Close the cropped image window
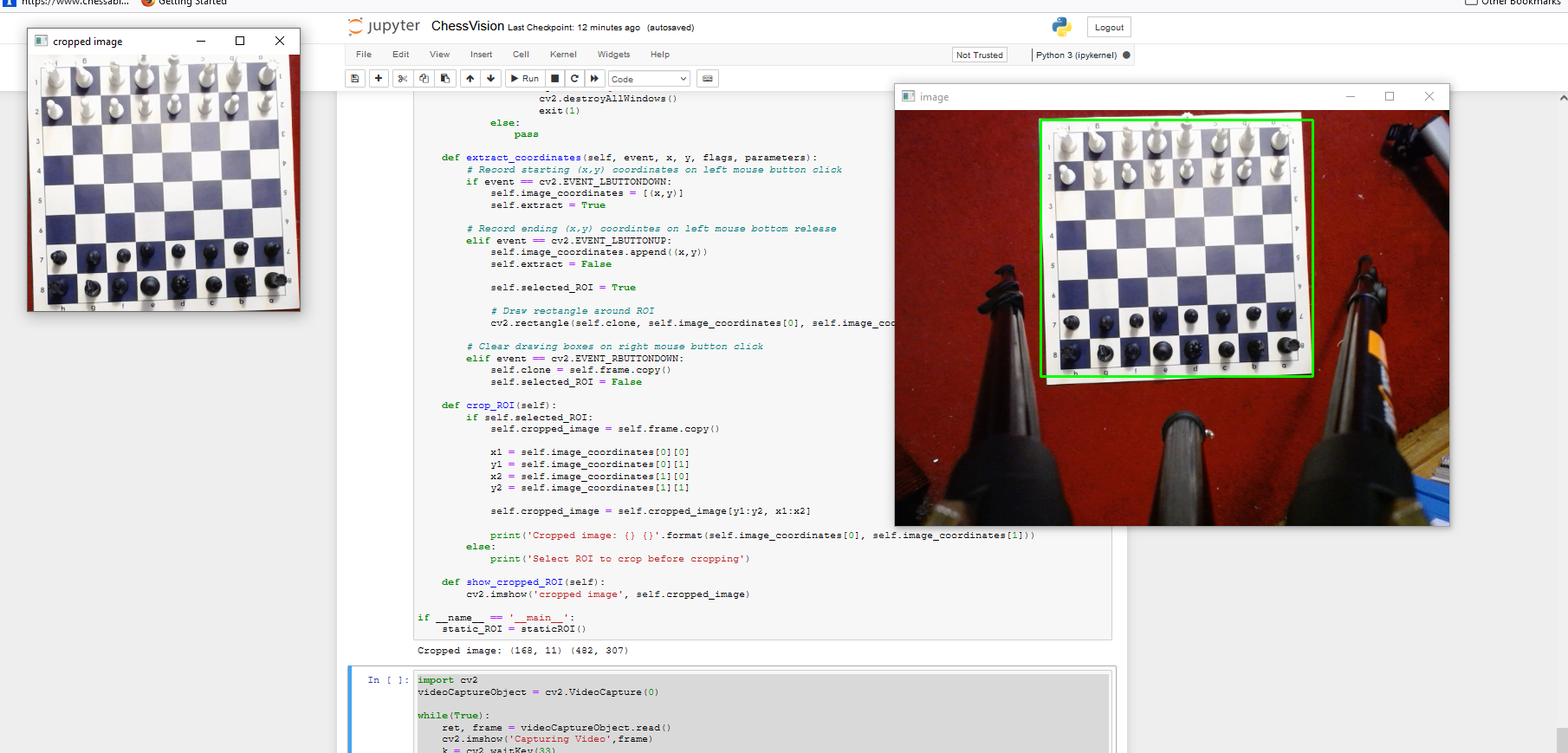The height and width of the screenshot is (753, 1568). 280,41
